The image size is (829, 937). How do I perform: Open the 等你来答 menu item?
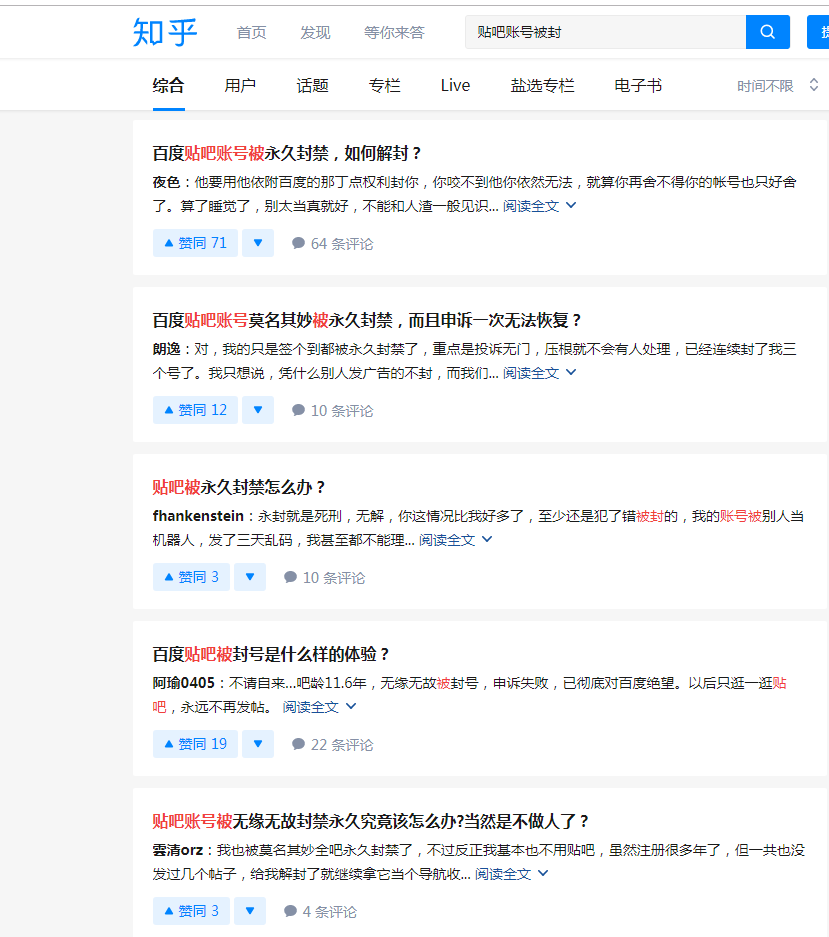pos(394,31)
